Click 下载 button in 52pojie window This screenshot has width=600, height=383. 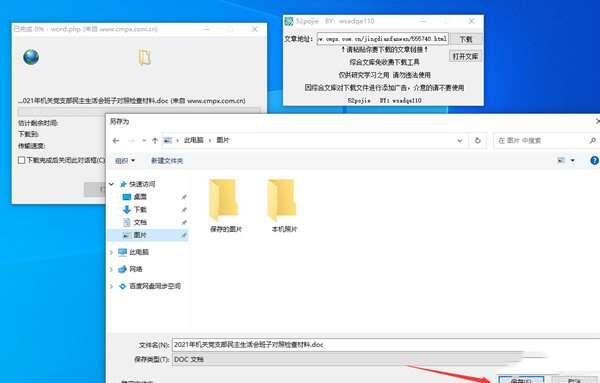coord(466,39)
